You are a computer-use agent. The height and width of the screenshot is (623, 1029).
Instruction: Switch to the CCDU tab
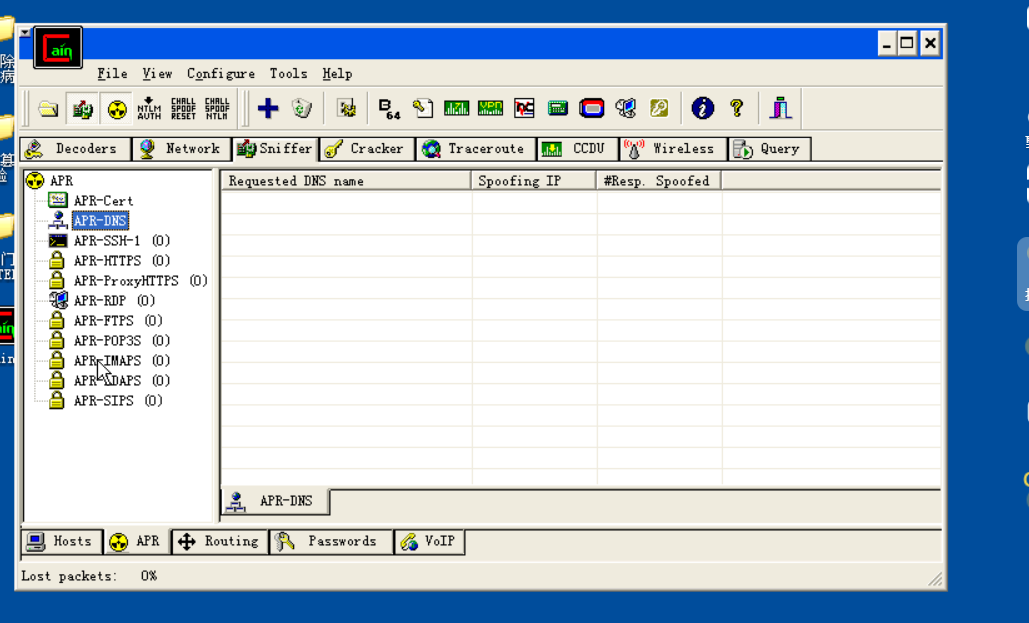(x=578, y=149)
